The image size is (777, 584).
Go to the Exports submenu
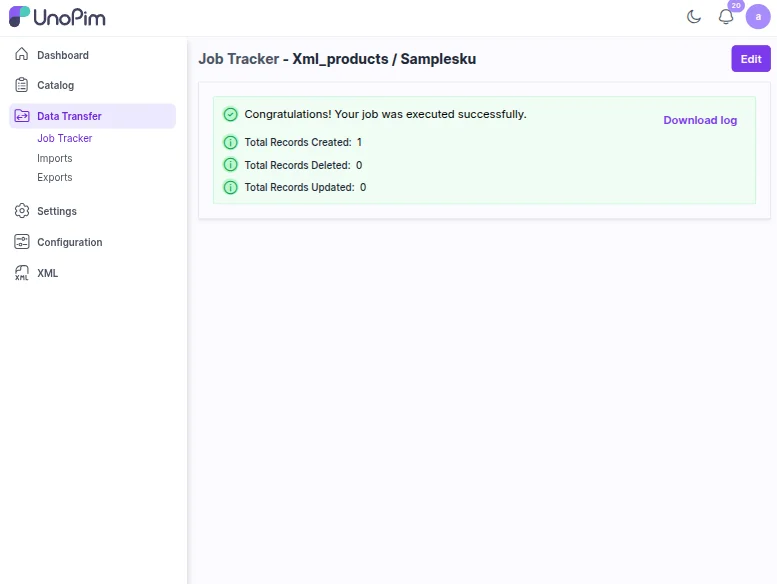pos(55,177)
